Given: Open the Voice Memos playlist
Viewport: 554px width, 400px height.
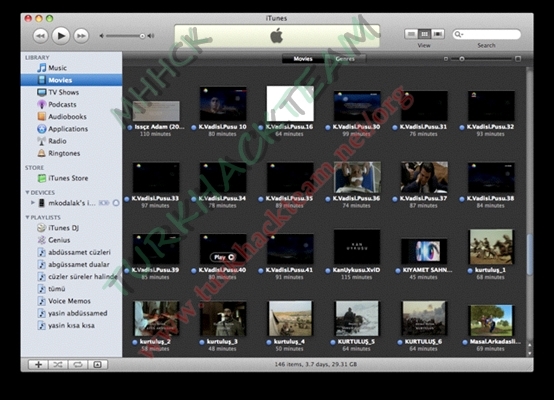Looking at the screenshot, I should [69, 301].
